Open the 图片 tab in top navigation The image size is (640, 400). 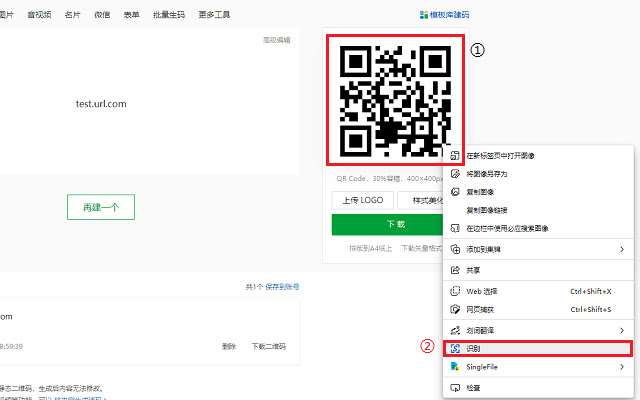[7, 15]
